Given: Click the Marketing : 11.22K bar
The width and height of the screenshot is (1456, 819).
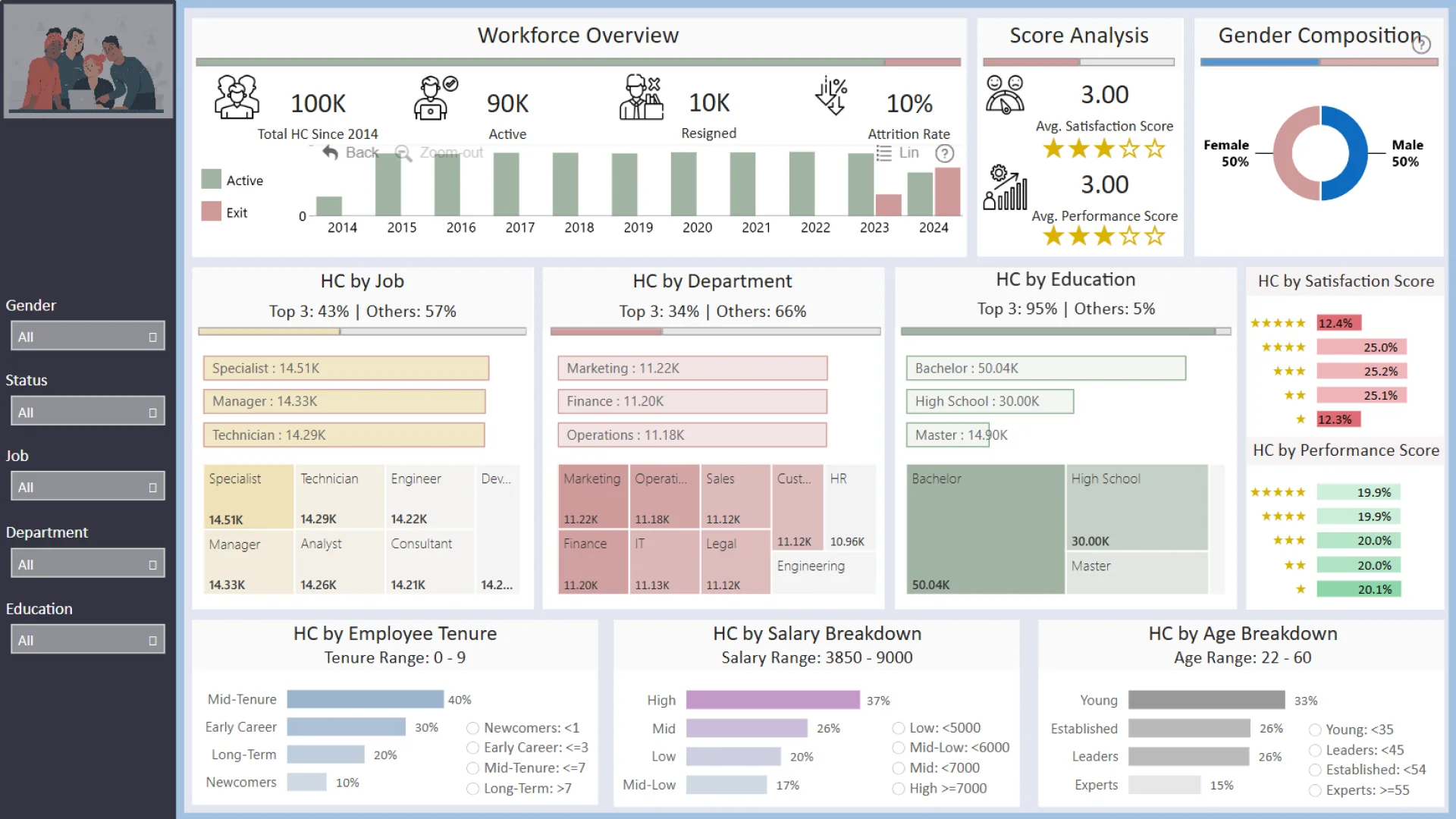Looking at the screenshot, I should tap(692, 368).
